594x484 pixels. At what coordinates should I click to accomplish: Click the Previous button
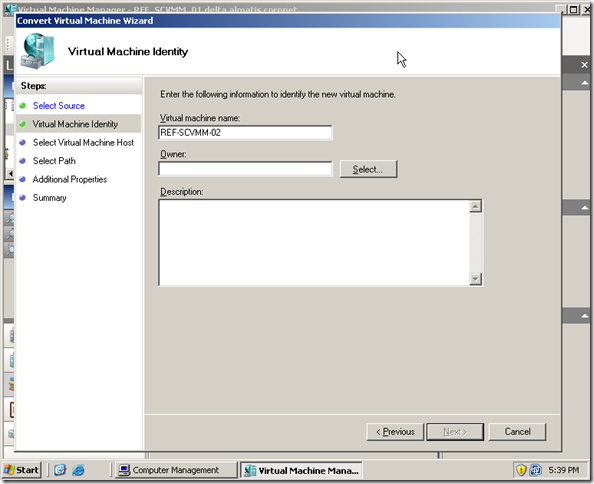pos(395,432)
